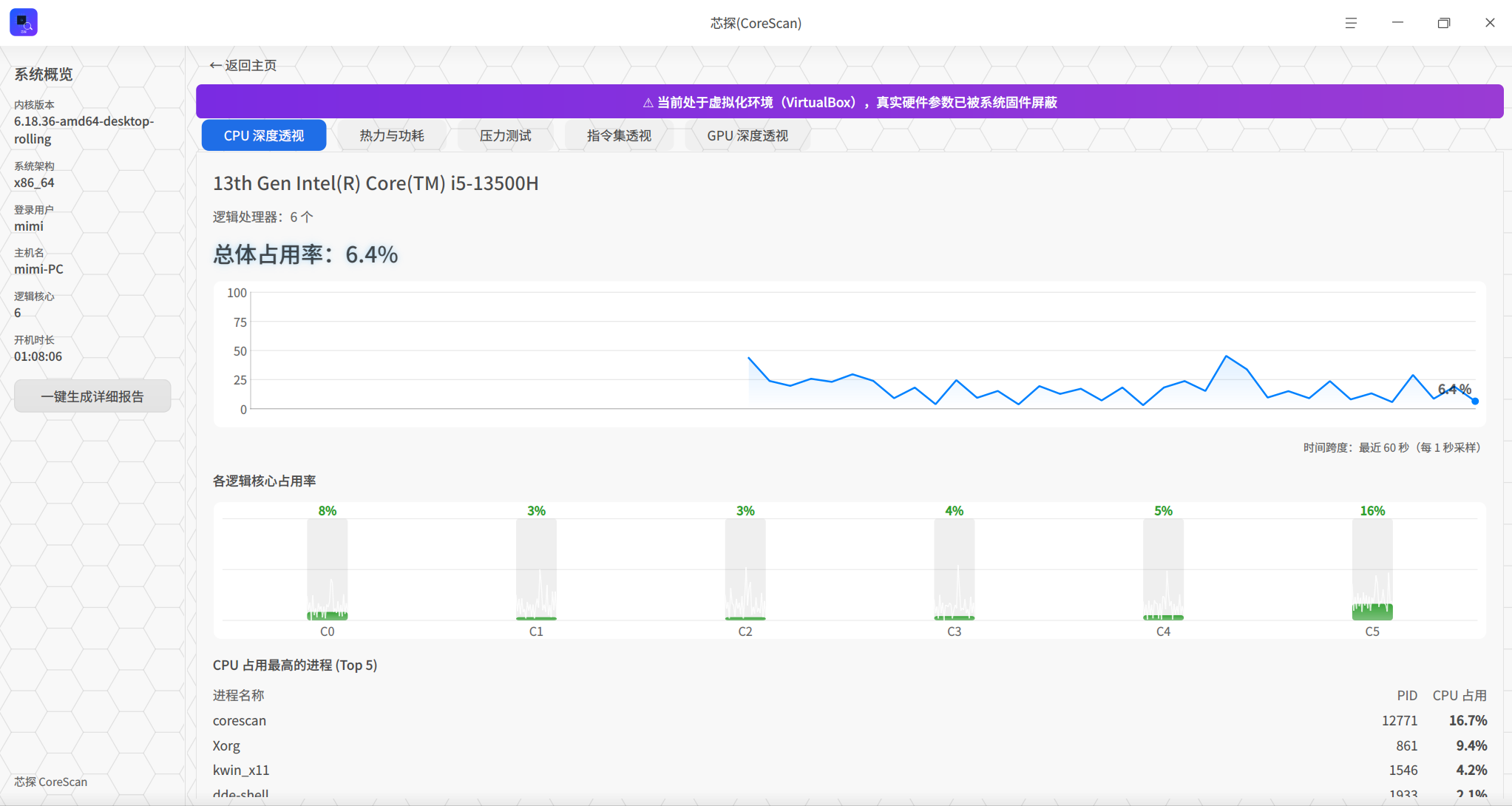
Task: Click the 总体占用率 6.4% heading
Action: pyautogui.click(x=305, y=254)
